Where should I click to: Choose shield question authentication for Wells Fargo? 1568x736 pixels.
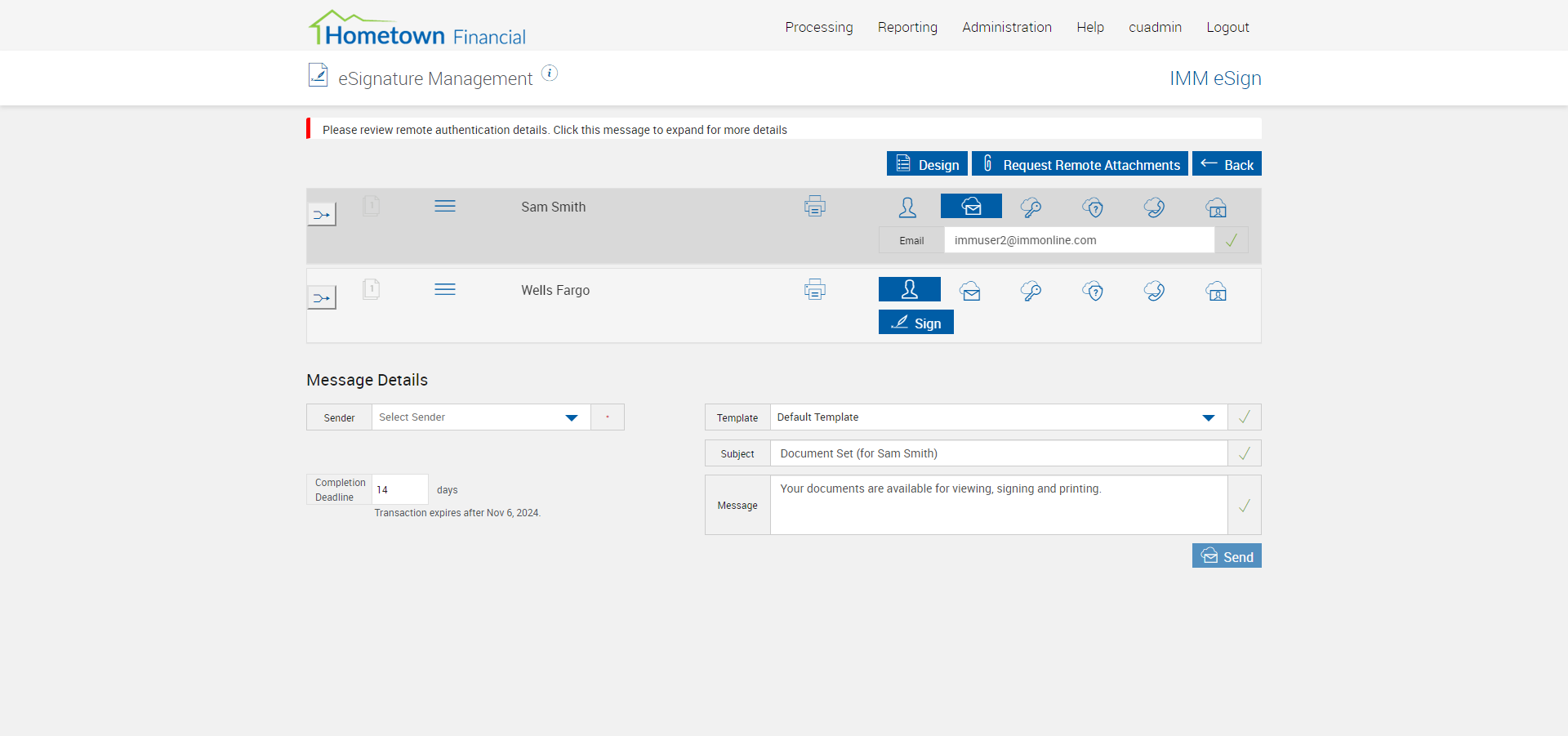click(1093, 291)
